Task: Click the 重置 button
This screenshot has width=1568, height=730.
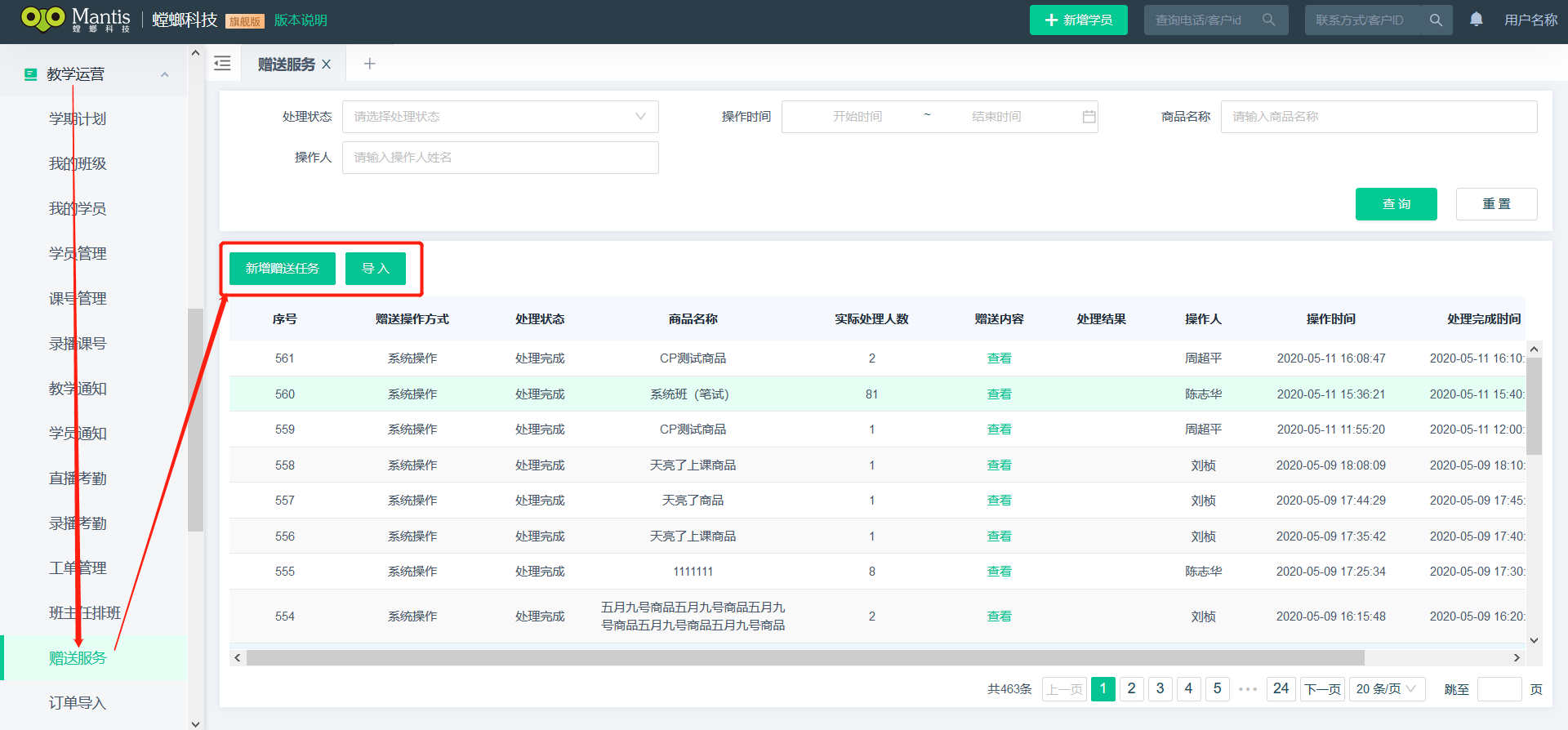Action: (x=1496, y=204)
